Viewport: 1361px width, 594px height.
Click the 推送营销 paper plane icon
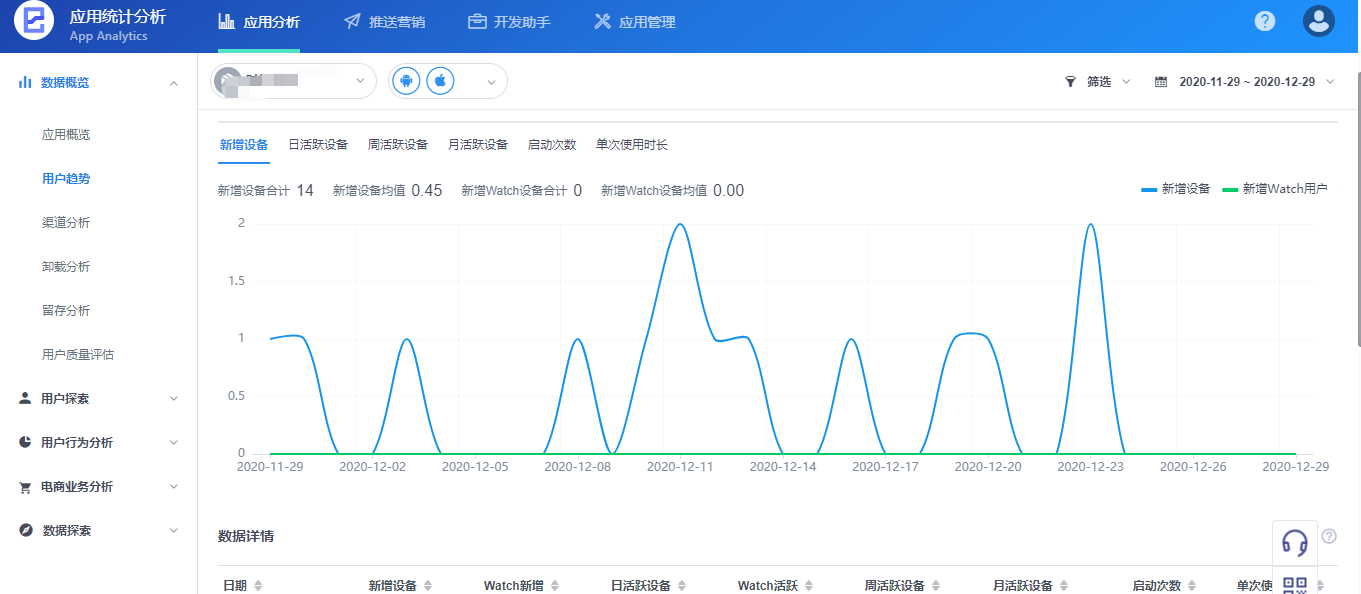tap(352, 21)
